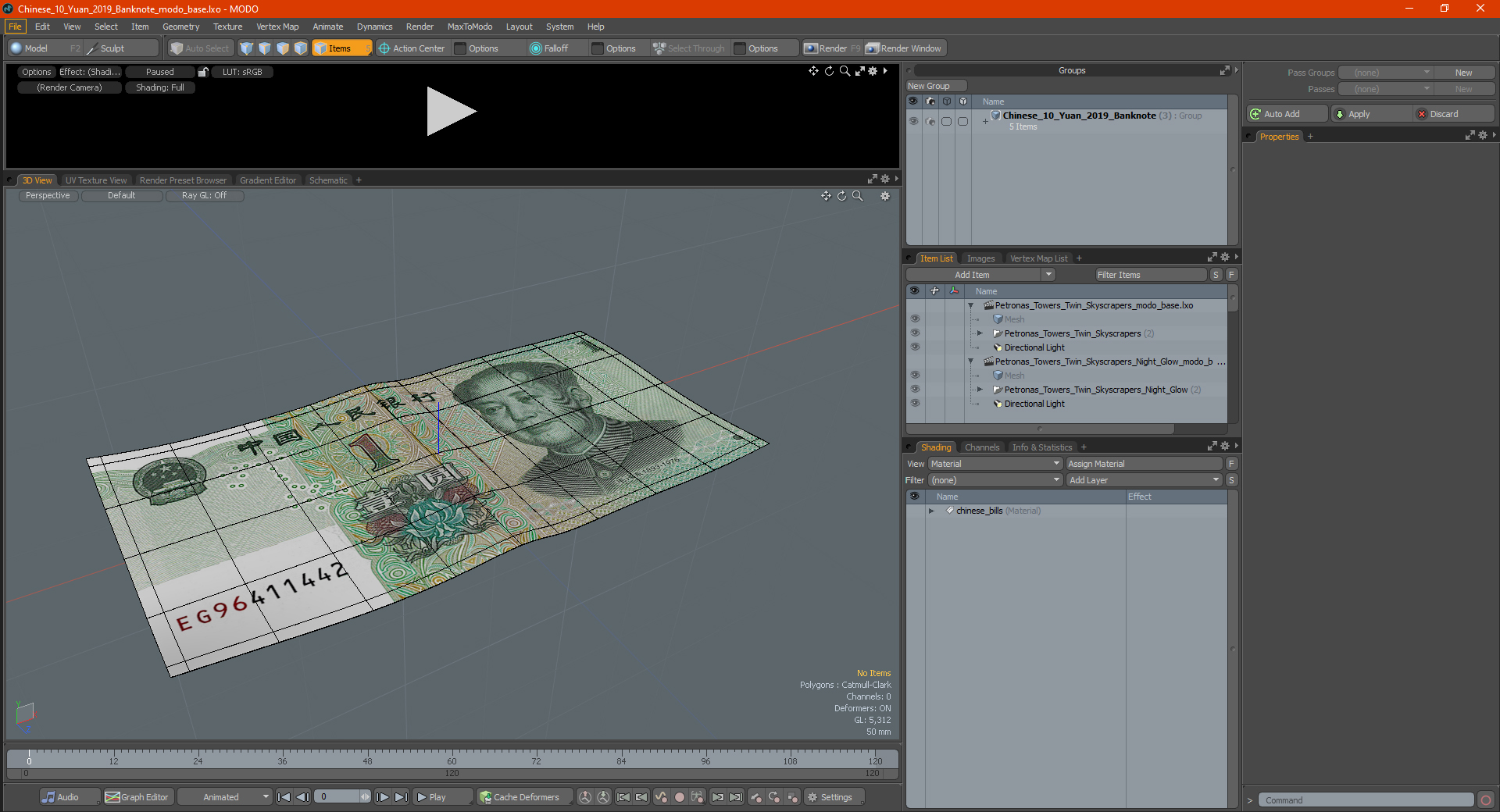Click the 3D viewport zoom magnifier icon
The image size is (1500, 812).
(857, 196)
